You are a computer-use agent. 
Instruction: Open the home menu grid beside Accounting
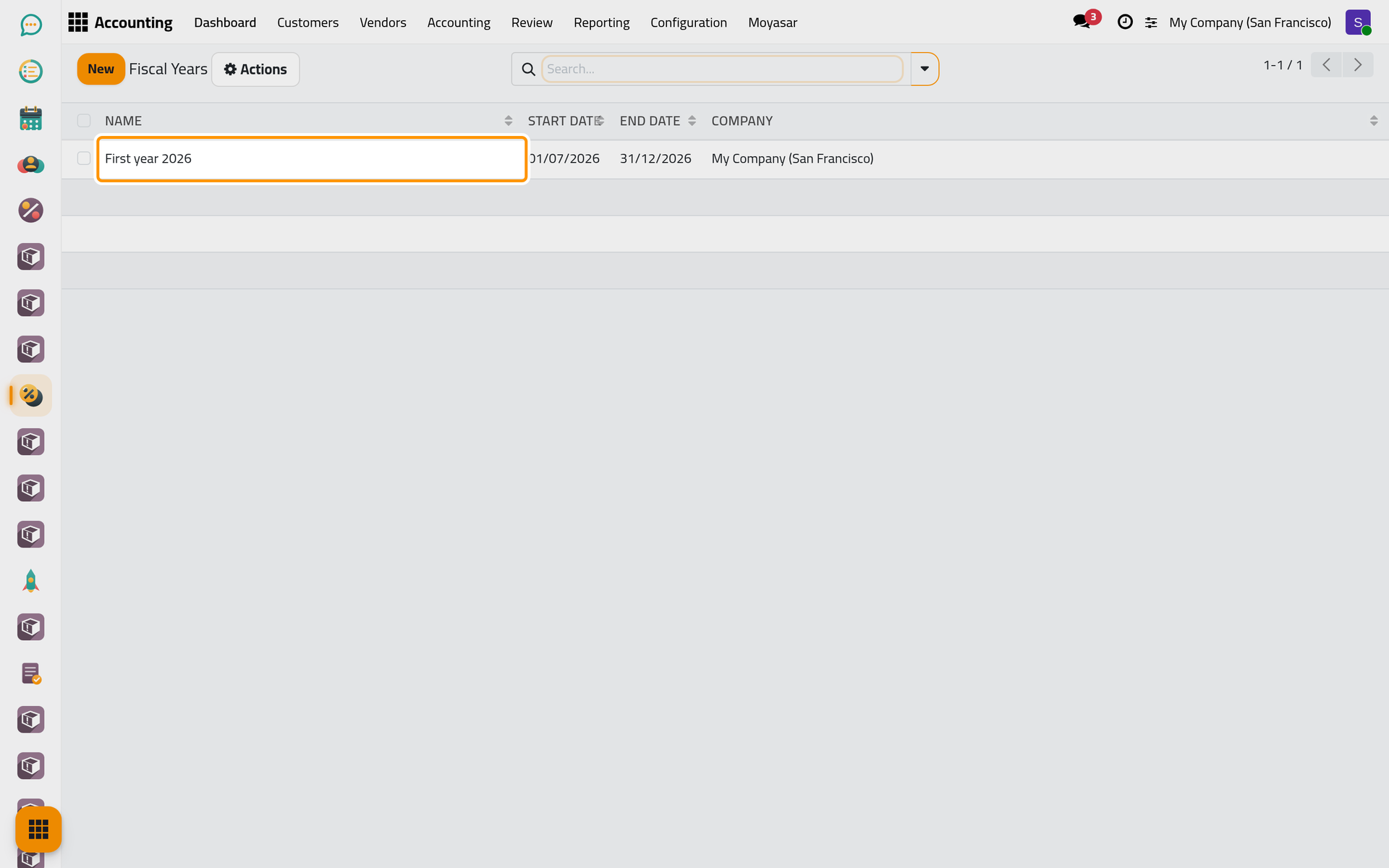pos(78,22)
